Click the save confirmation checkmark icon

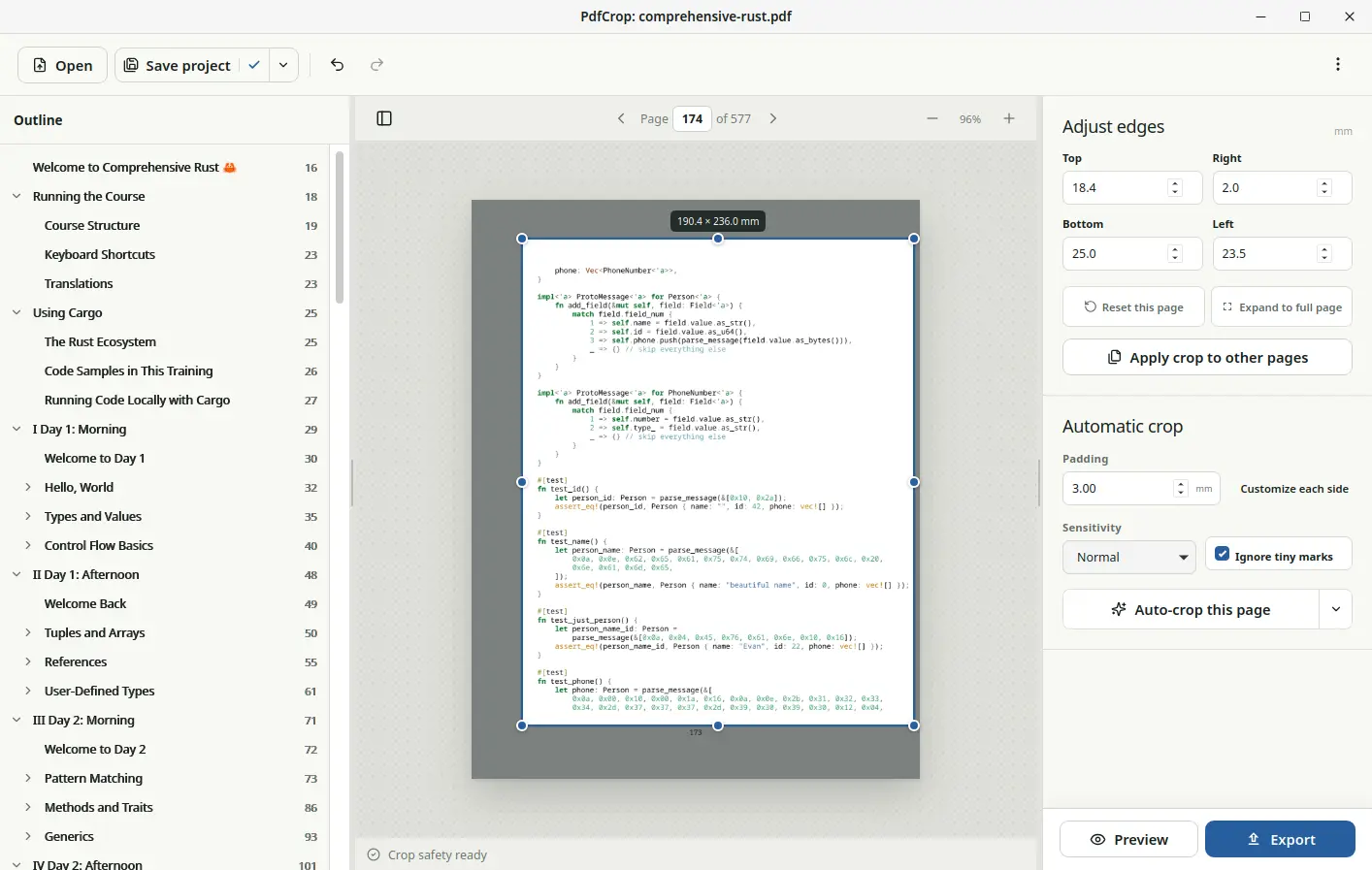(254, 65)
